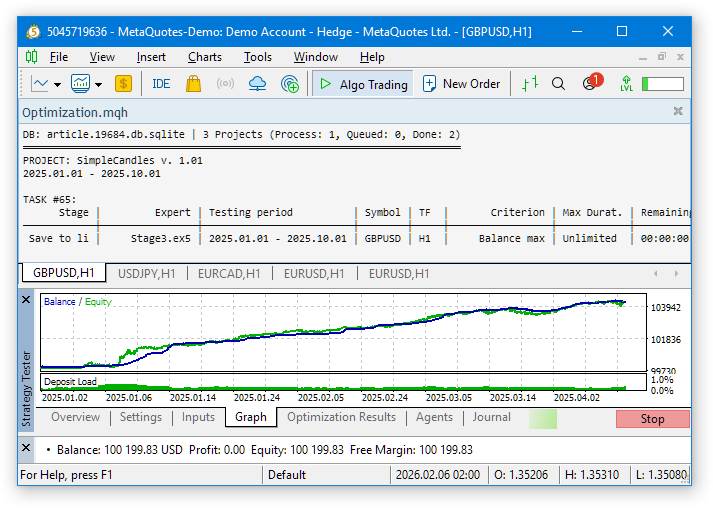Click the copy signals radar icon
This screenshot has width=713, height=508.
tap(290, 84)
